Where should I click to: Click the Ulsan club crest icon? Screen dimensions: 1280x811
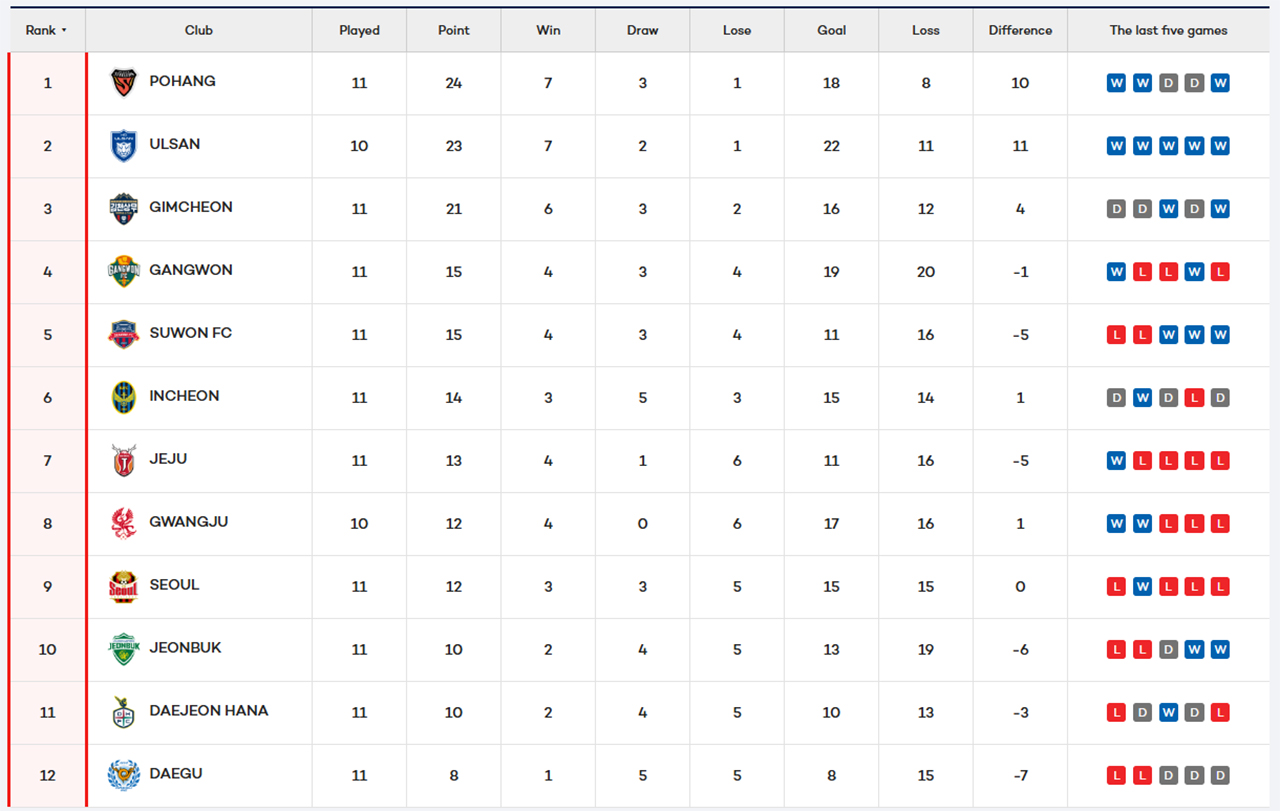point(123,146)
